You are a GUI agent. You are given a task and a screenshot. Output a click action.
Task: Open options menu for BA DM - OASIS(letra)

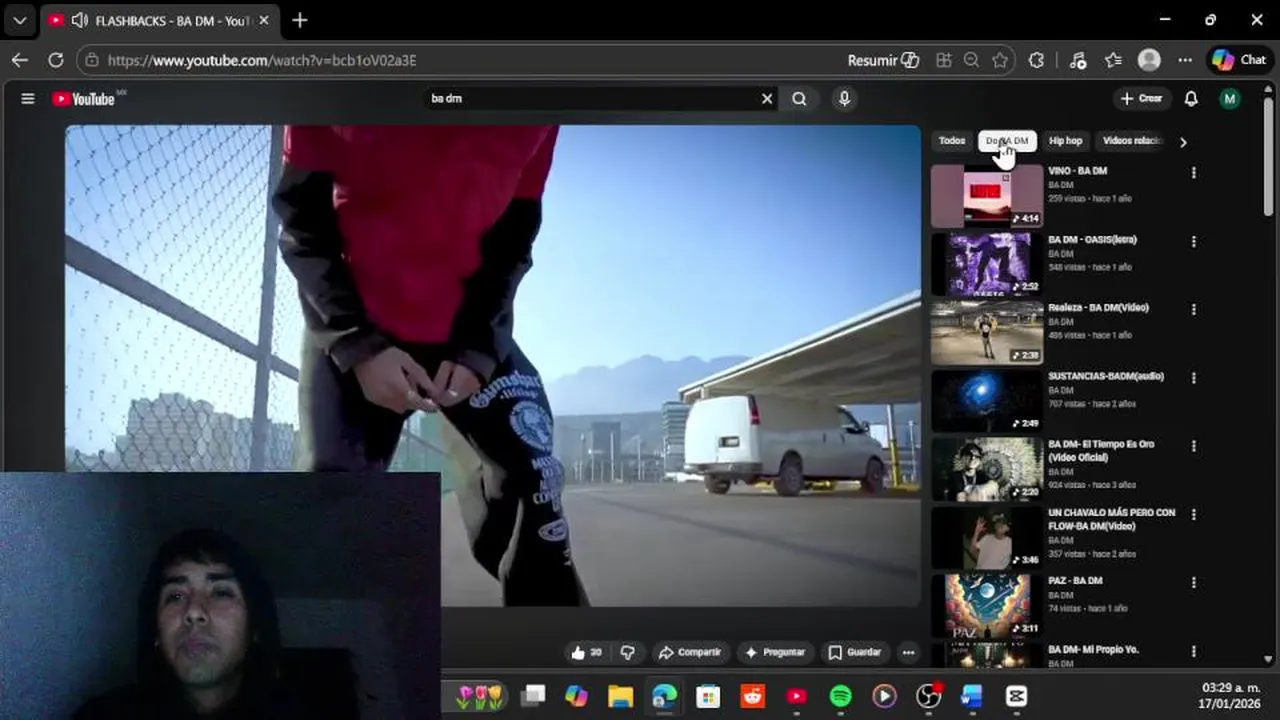pyautogui.click(x=1193, y=241)
